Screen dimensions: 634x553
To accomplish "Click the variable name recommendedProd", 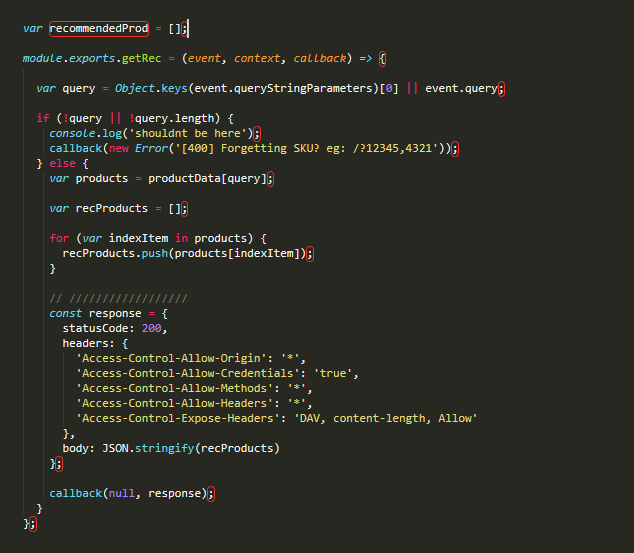I will (x=99, y=29).
